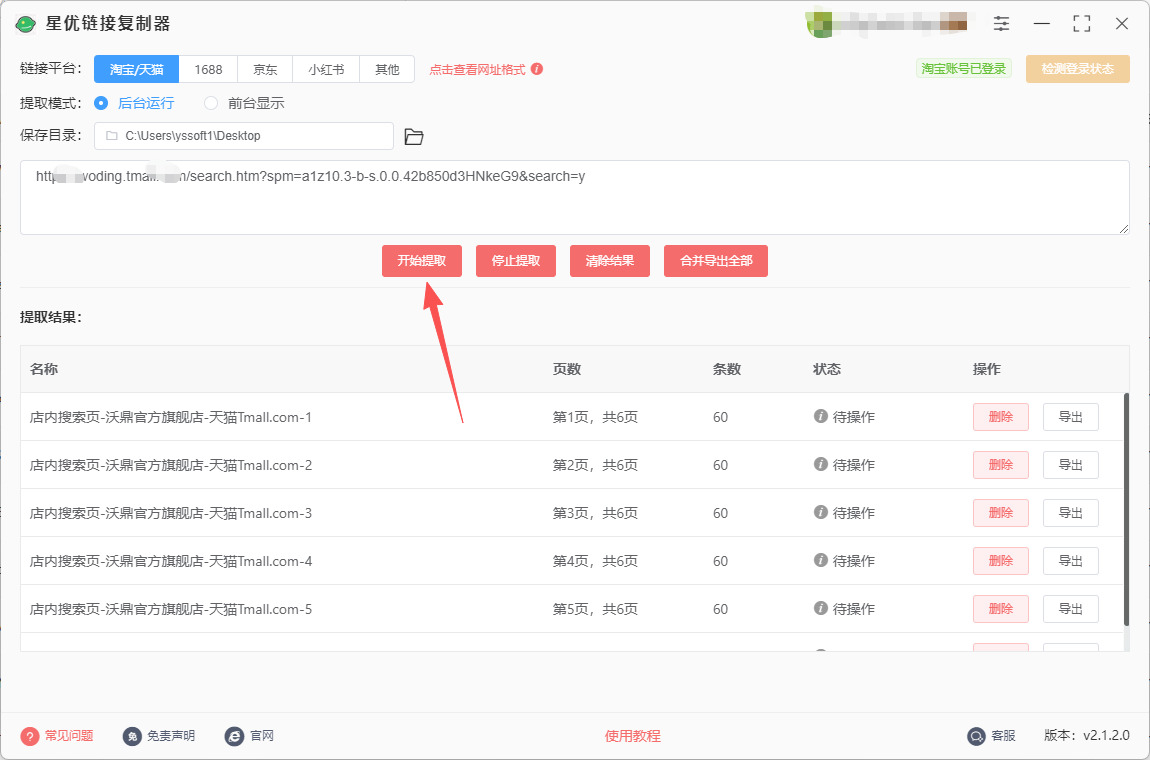This screenshot has height=760, width=1150.
Task: Export the Tmall.com-5 result row
Action: [x=1071, y=610]
